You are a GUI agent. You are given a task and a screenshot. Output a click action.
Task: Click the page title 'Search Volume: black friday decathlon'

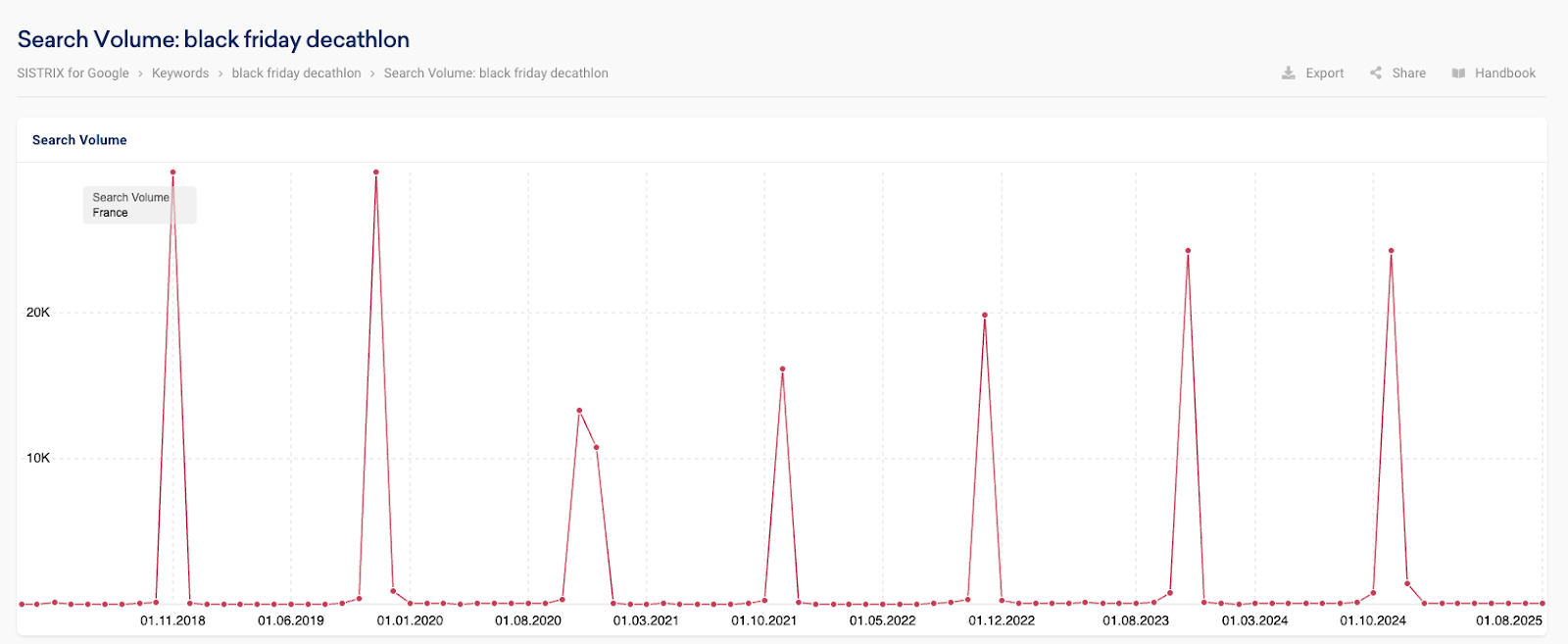point(214,39)
